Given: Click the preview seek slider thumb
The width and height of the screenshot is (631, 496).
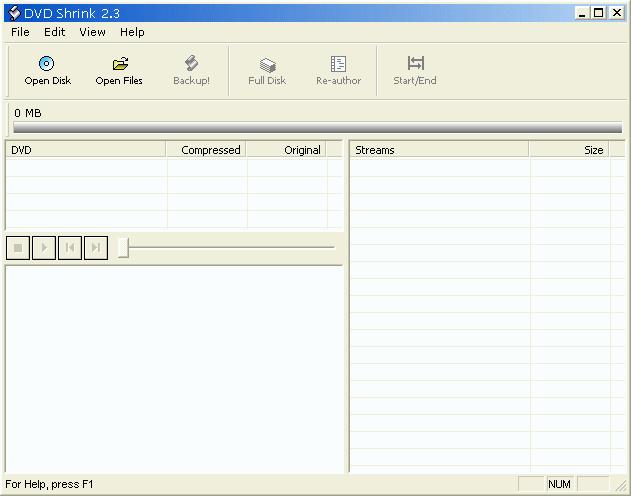Looking at the screenshot, I should [x=123, y=247].
